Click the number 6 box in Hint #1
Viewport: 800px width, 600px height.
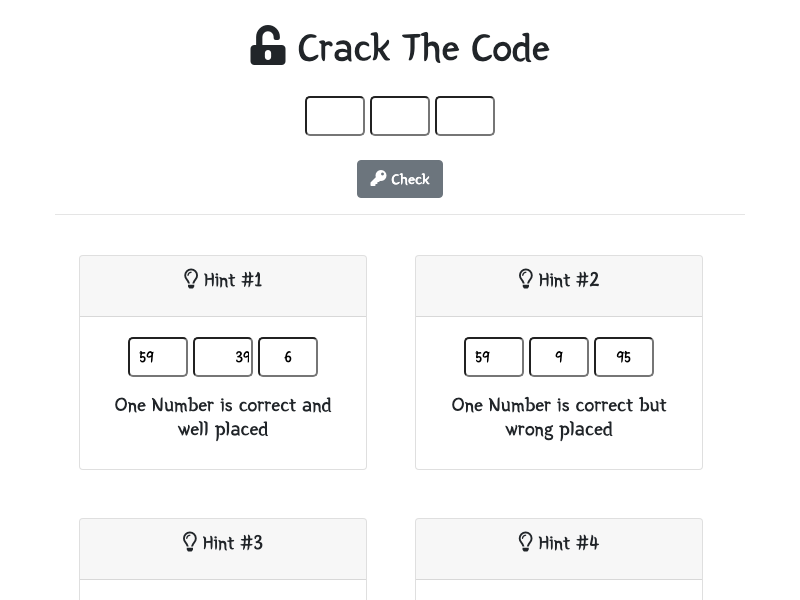coord(288,357)
